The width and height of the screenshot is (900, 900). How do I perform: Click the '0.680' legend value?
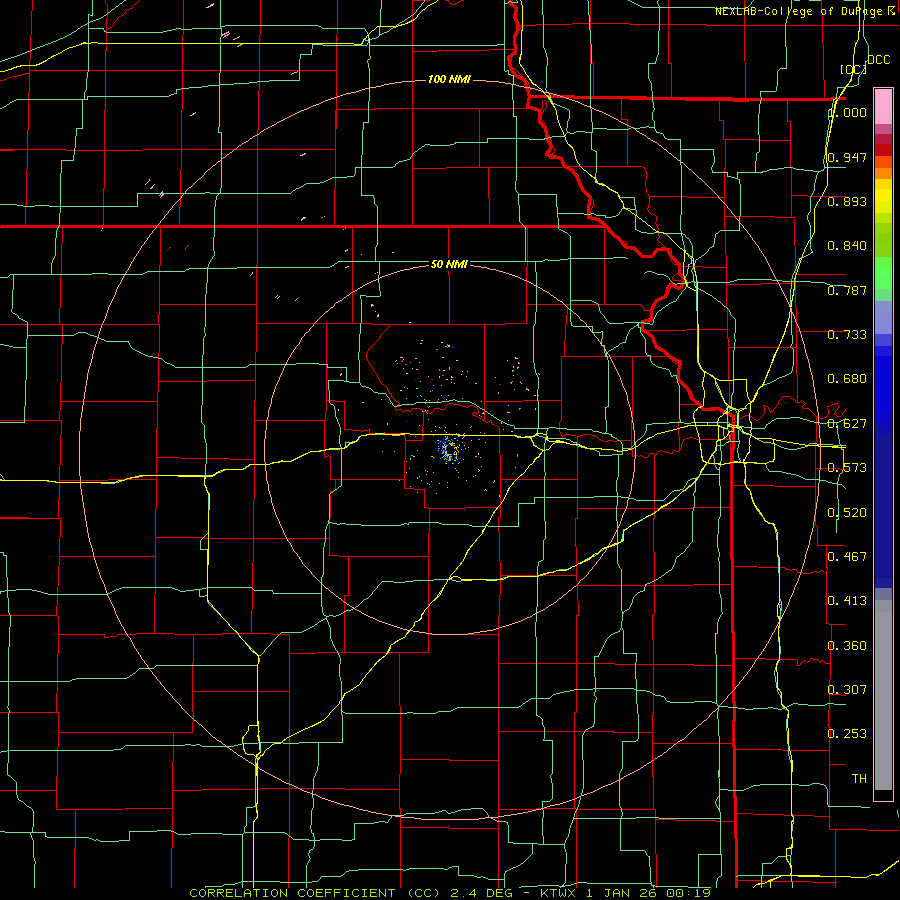pos(847,379)
